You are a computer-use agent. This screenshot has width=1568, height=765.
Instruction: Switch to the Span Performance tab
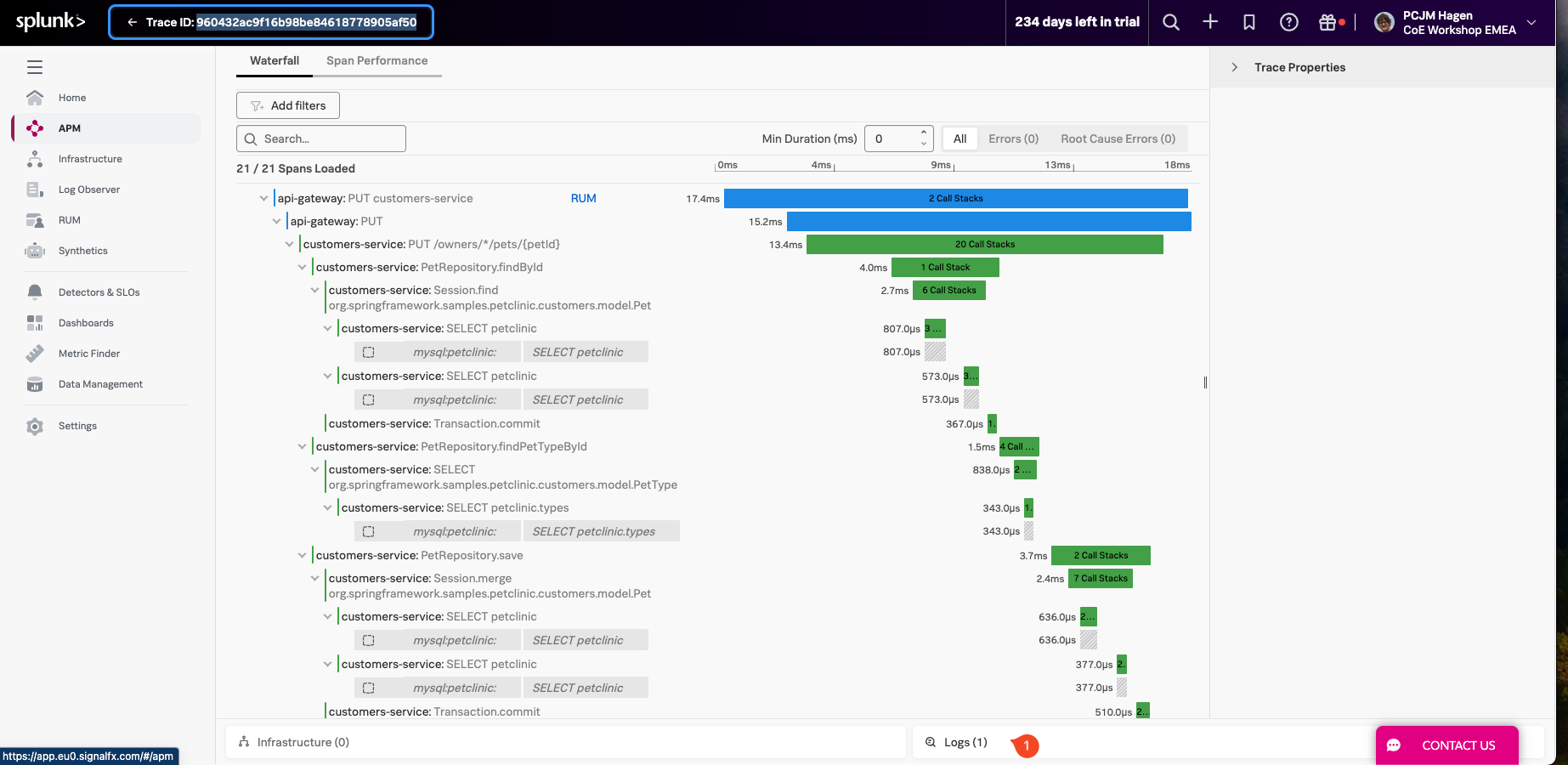(376, 61)
